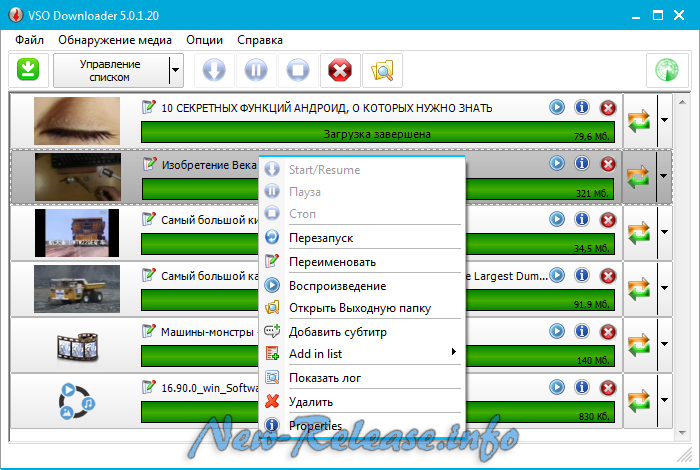Choose Добавить субтитр in context menu
This screenshot has height=470, width=700.
(x=362, y=332)
